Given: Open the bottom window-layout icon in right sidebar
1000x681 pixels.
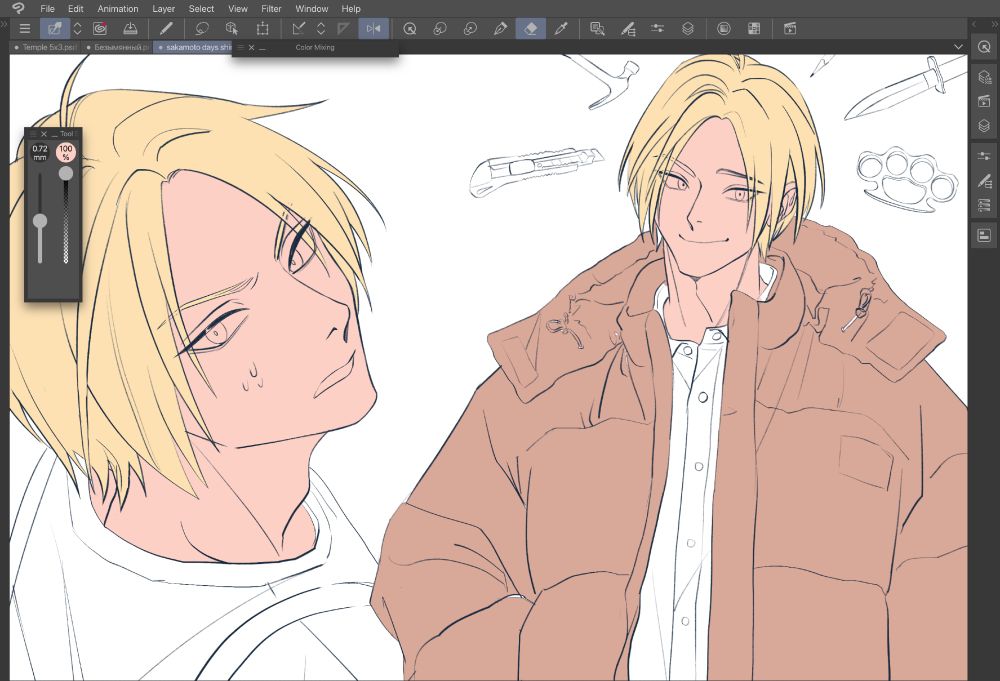Looking at the screenshot, I should tap(984, 236).
